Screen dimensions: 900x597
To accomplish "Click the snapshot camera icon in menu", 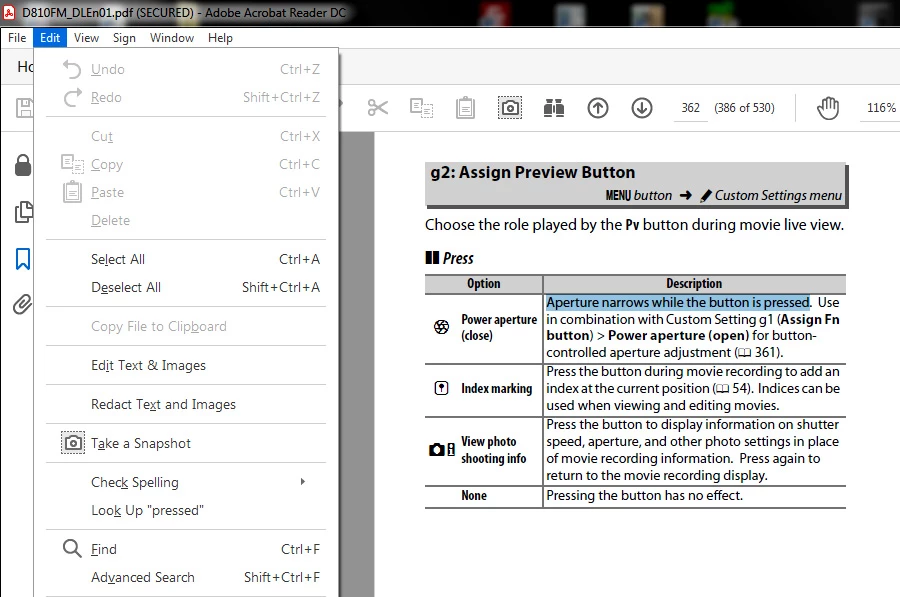I will [x=73, y=443].
